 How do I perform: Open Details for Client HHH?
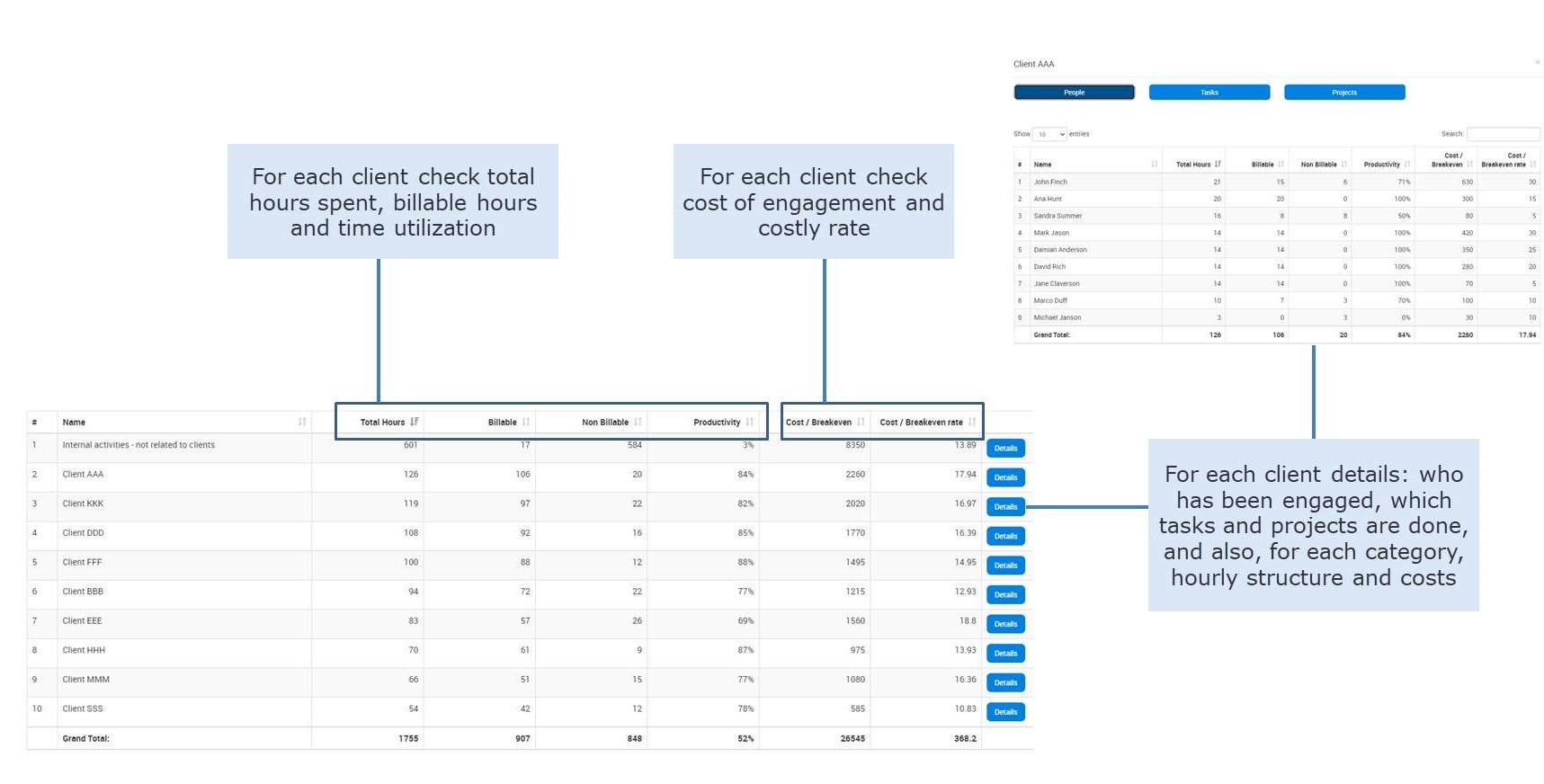click(x=1005, y=654)
